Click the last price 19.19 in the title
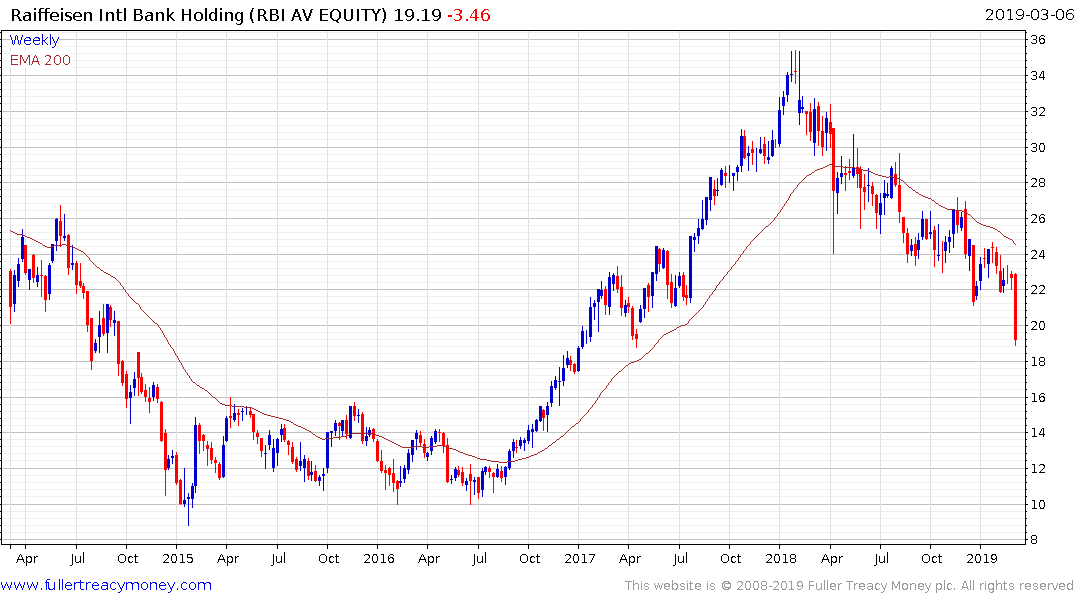Viewport: 1075px width, 600px height. click(x=418, y=15)
